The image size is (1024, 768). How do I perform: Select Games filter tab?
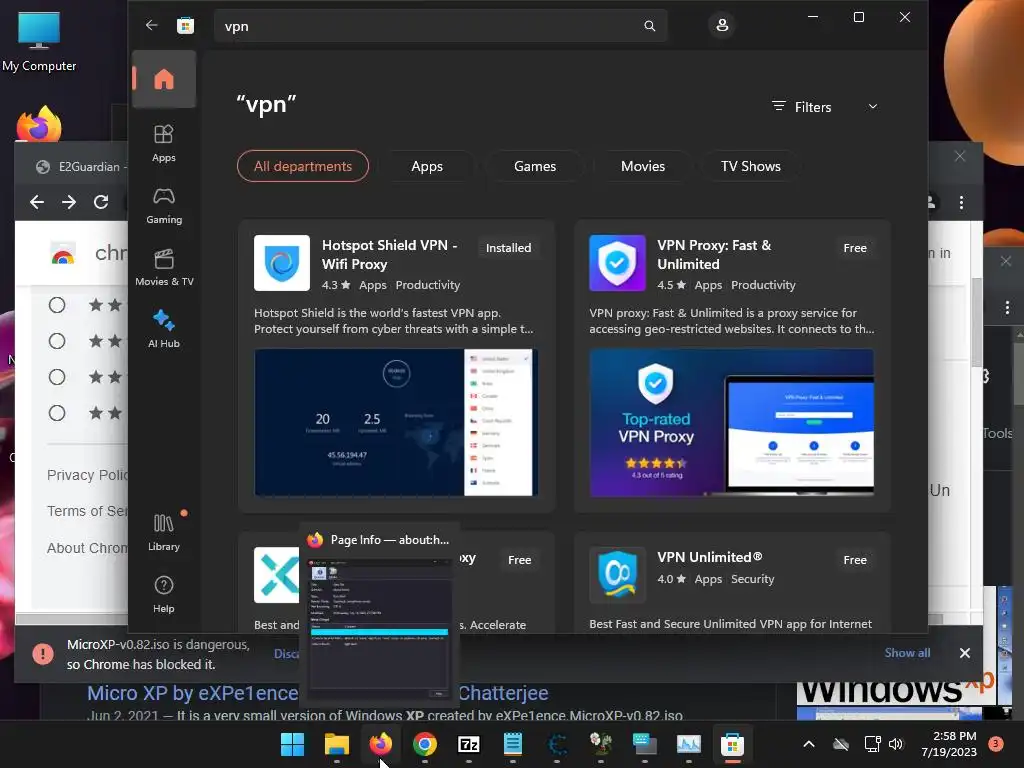tap(535, 166)
